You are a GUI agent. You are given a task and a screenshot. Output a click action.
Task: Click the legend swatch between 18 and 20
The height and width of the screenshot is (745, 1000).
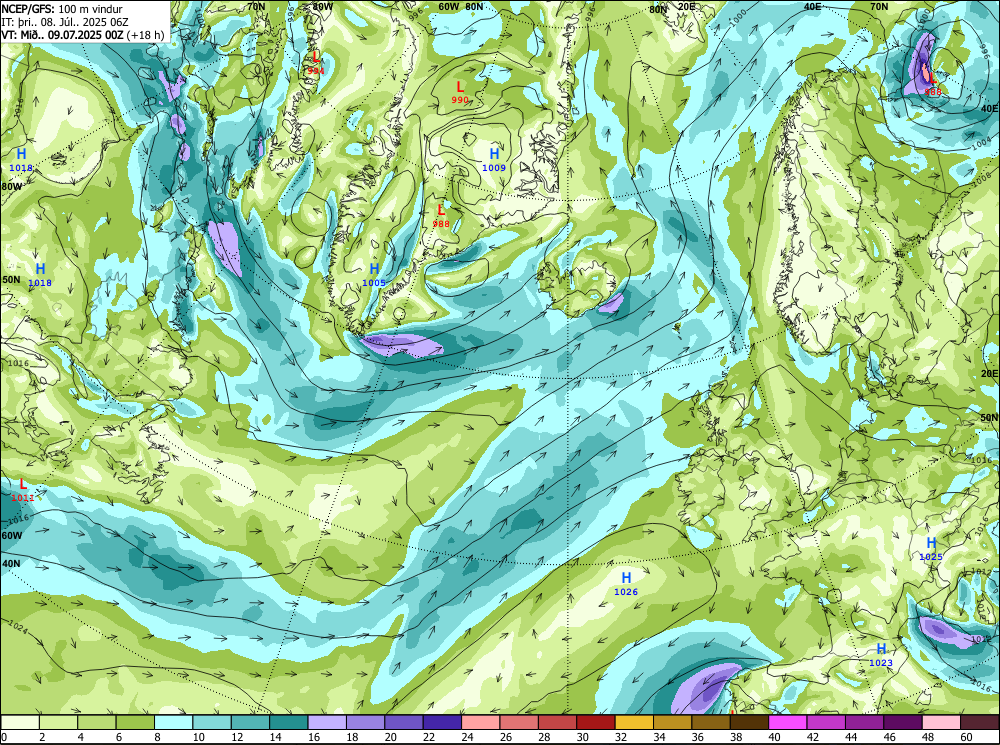coord(365,722)
